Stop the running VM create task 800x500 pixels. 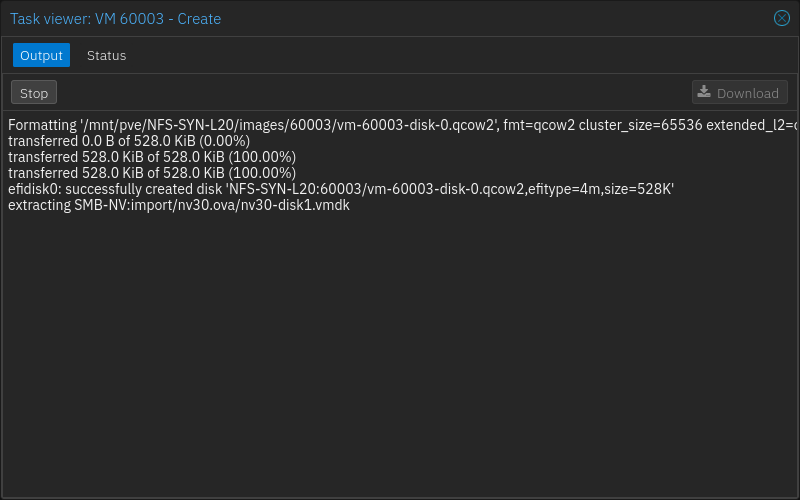(34, 93)
